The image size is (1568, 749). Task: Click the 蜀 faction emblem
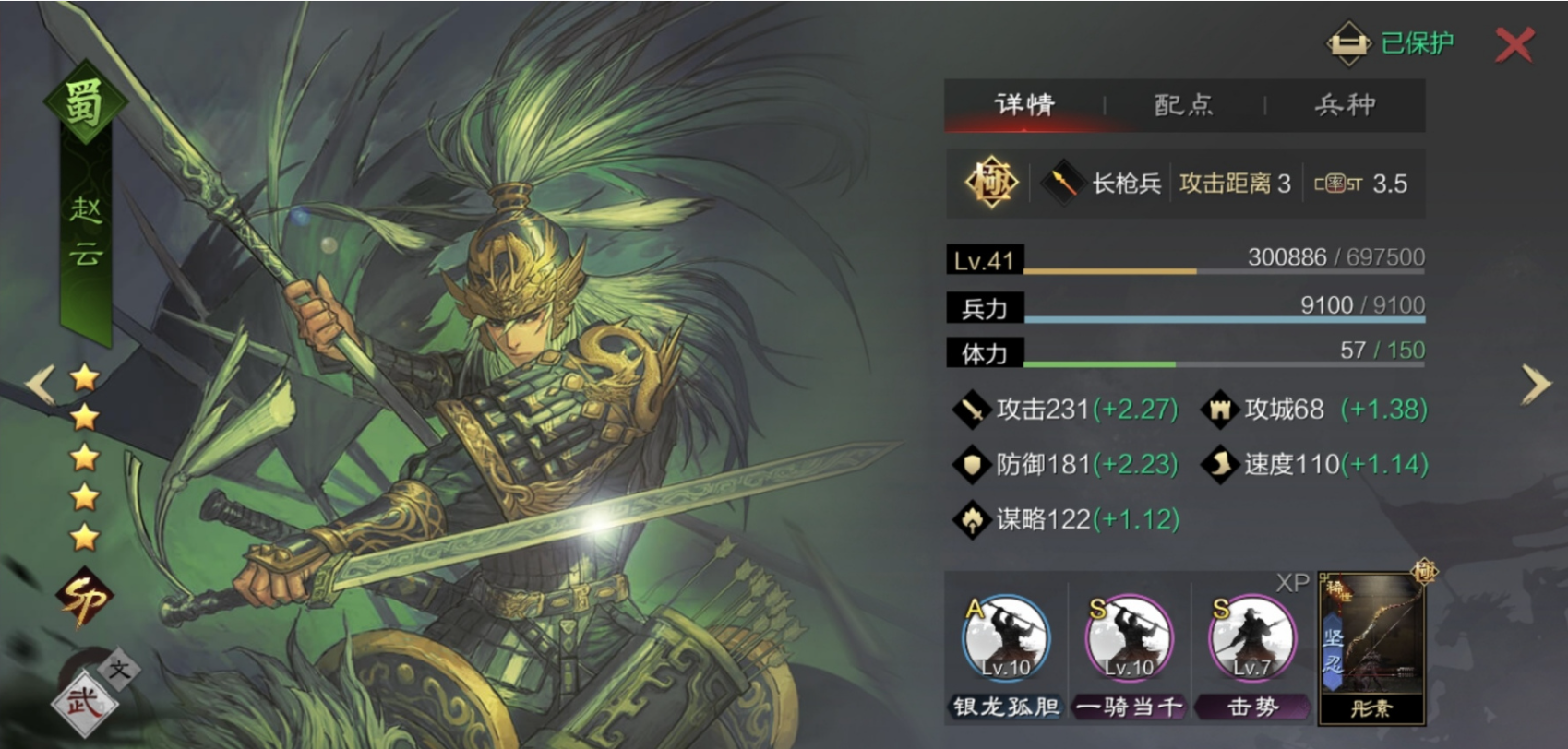[85, 101]
